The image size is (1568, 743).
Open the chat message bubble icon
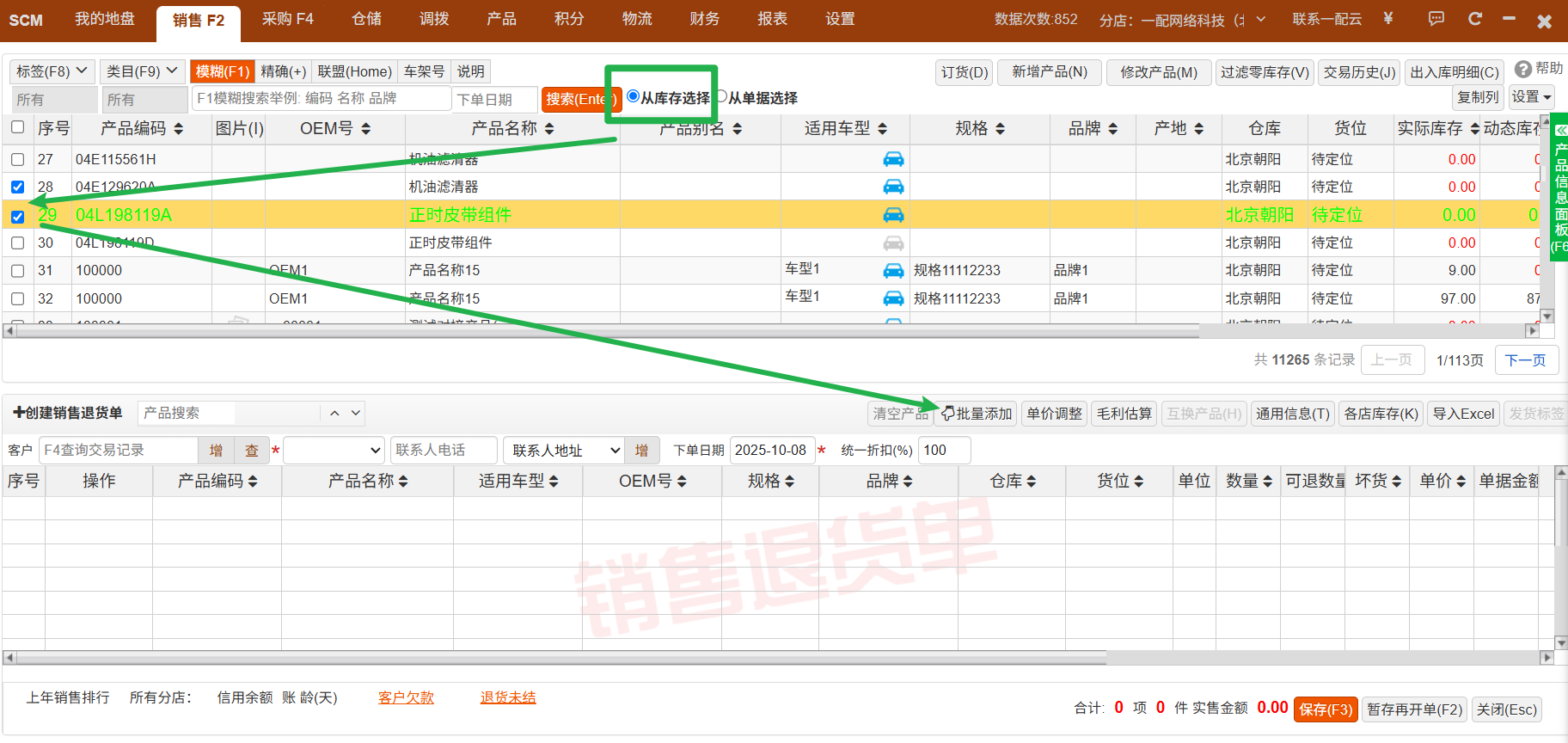[1436, 19]
